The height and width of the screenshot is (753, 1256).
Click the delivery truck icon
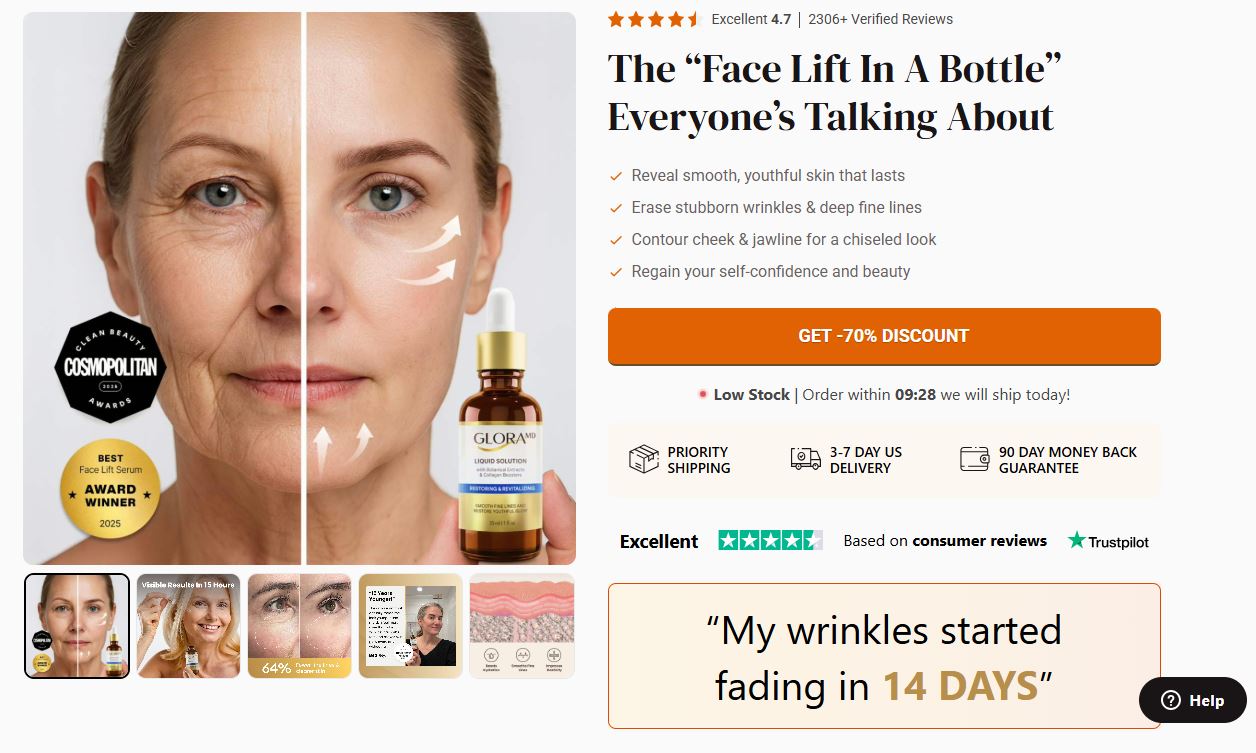point(805,459)
